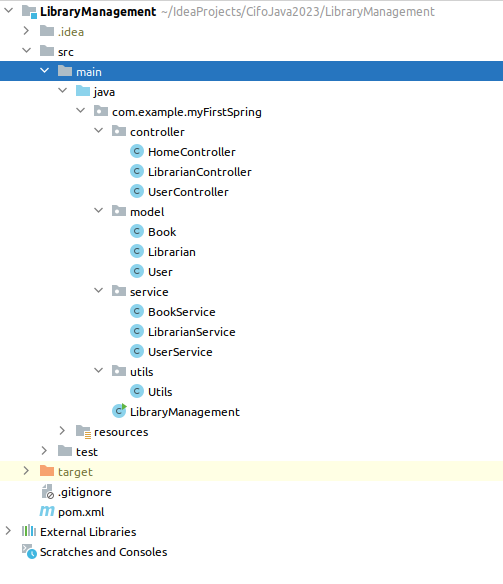Image resolution: width=503 pixels, height=584 pixels.
Task: Select the Utils class file
Action: pyautogui.click(x=160, y=392)
